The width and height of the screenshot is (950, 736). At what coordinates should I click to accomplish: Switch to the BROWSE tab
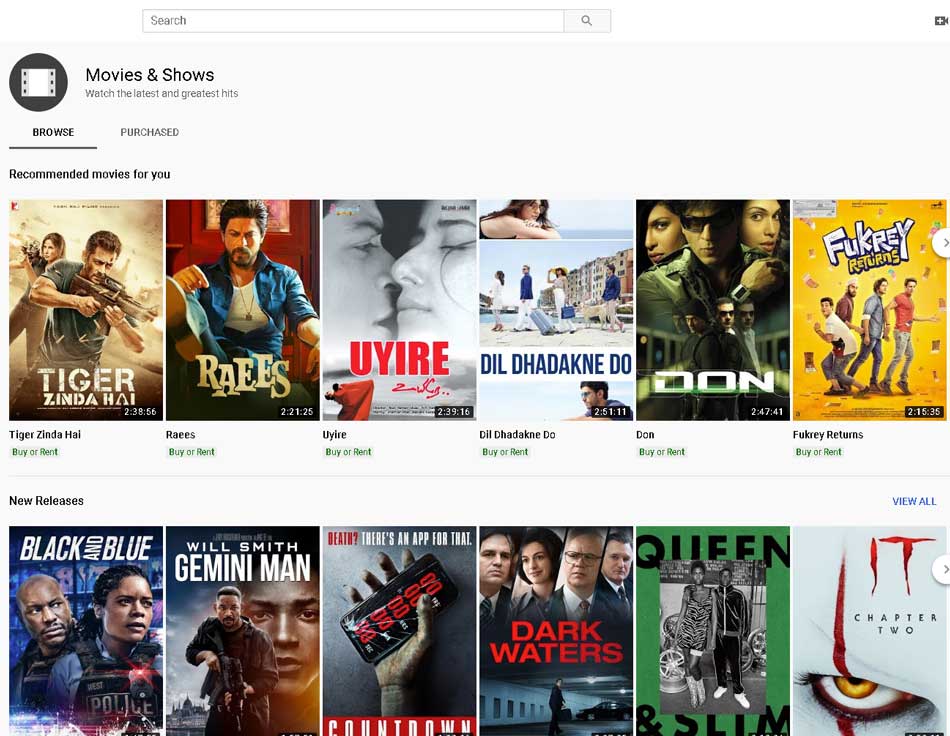pos(53,132)
